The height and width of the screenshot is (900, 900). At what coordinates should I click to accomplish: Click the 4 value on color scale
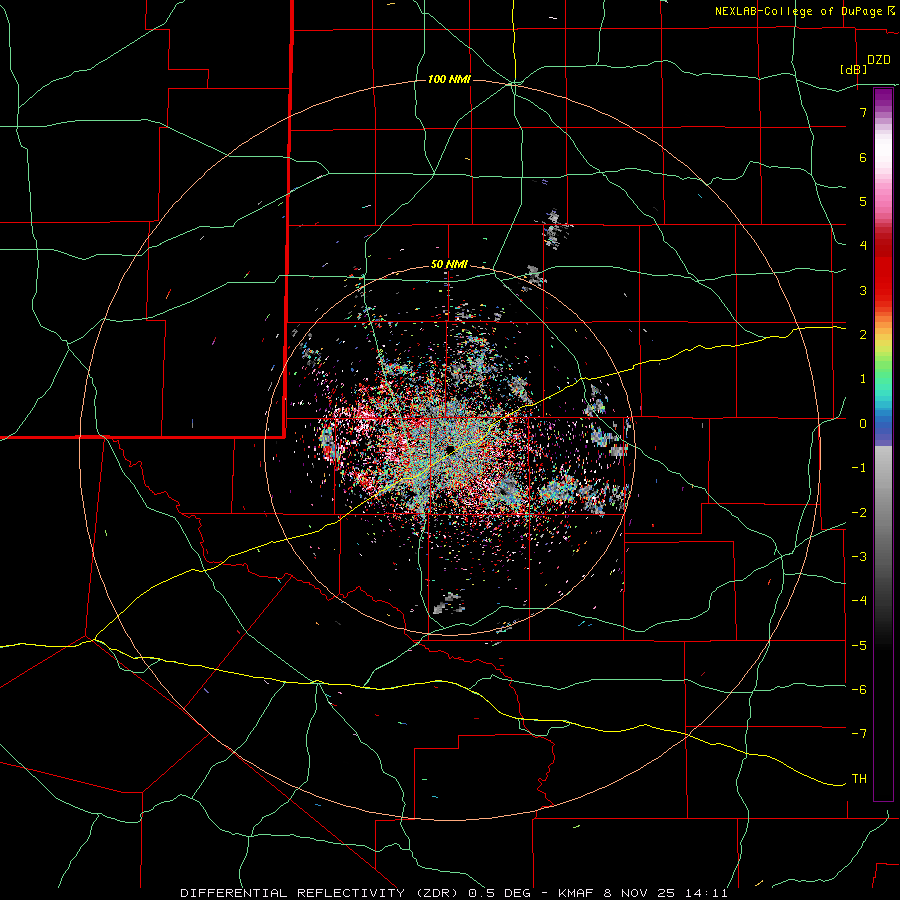[863, 246]
